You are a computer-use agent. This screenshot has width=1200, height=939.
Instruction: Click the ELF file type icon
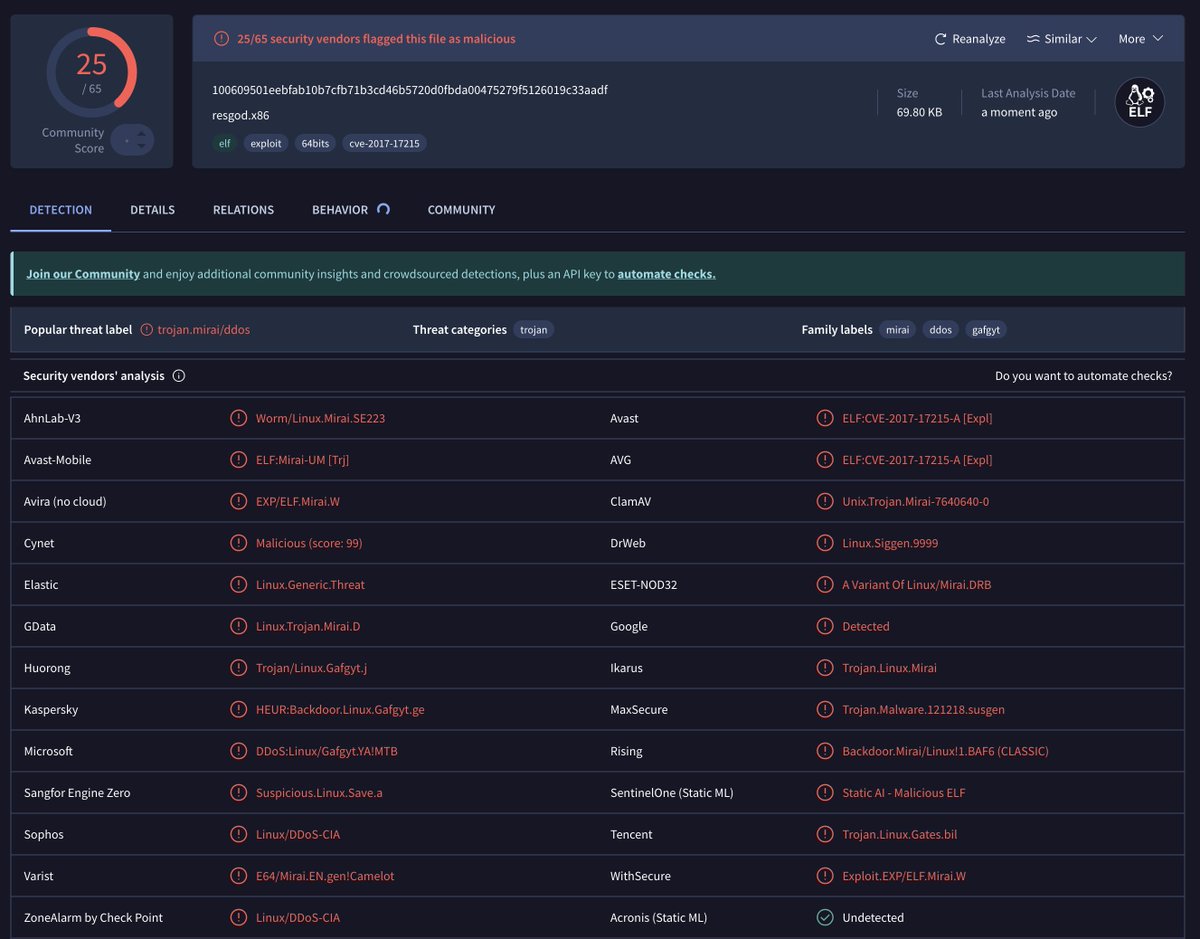[1140, 102]
